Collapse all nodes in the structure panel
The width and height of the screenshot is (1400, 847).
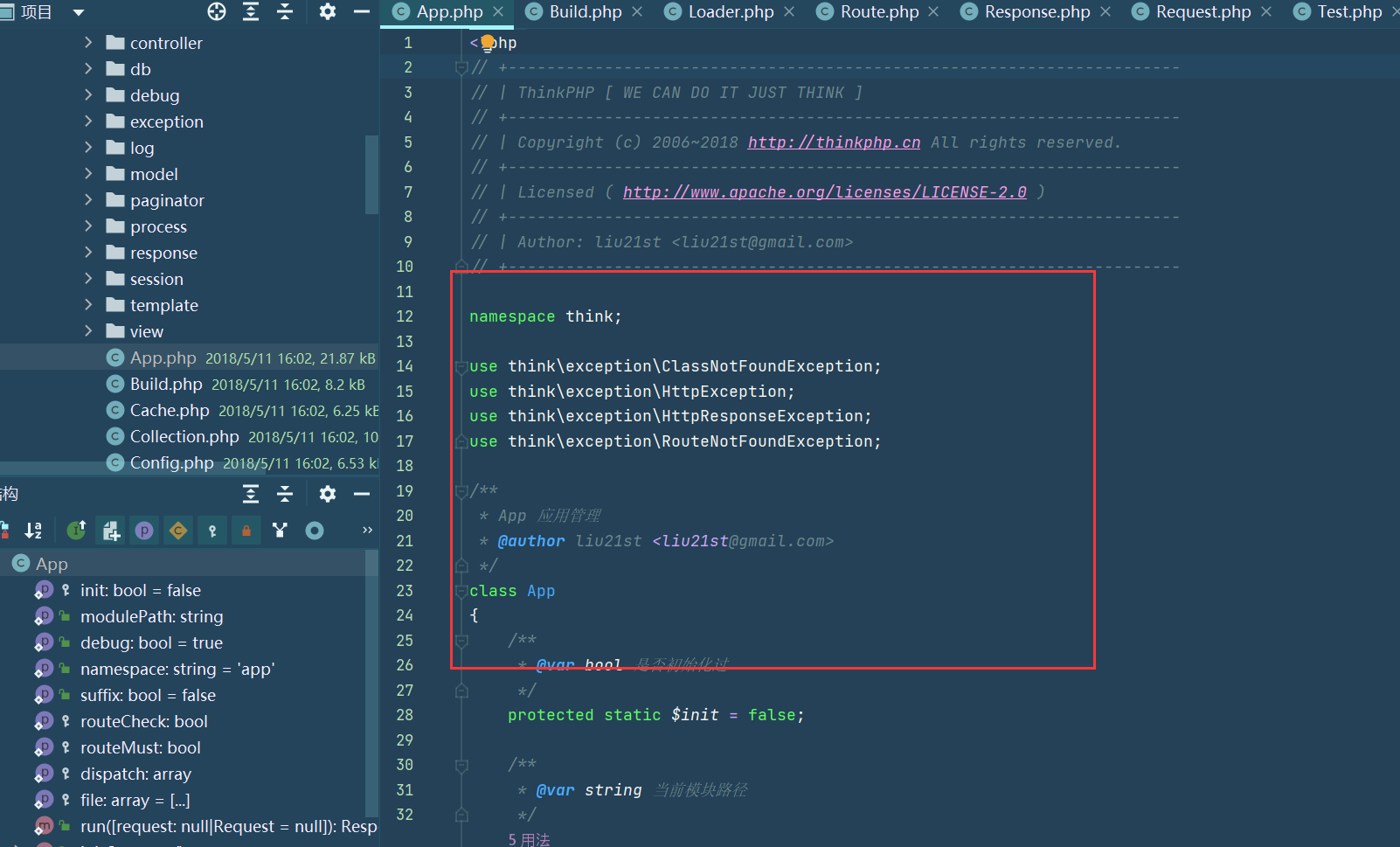point(285,494)
